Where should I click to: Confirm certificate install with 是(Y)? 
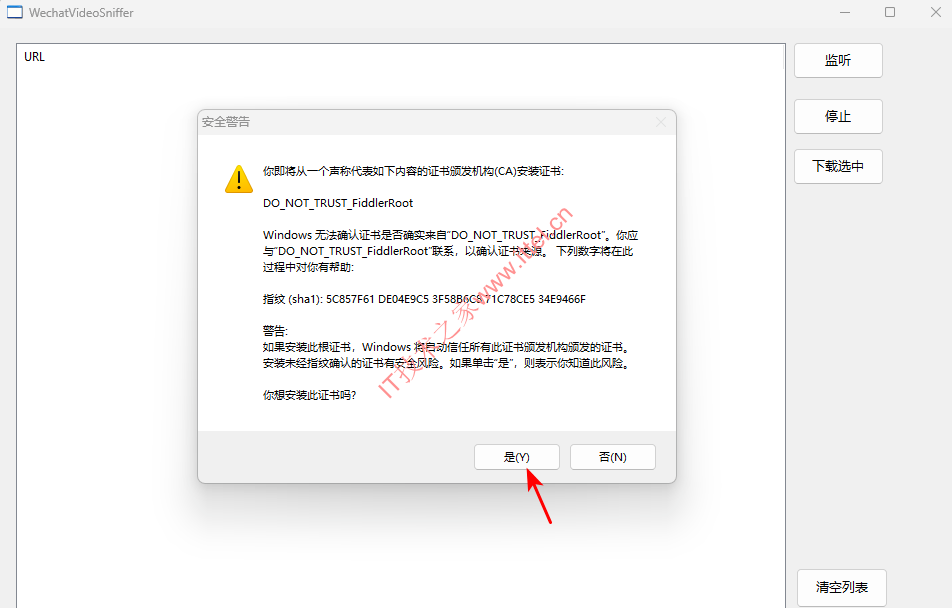[x=517, y=457]
